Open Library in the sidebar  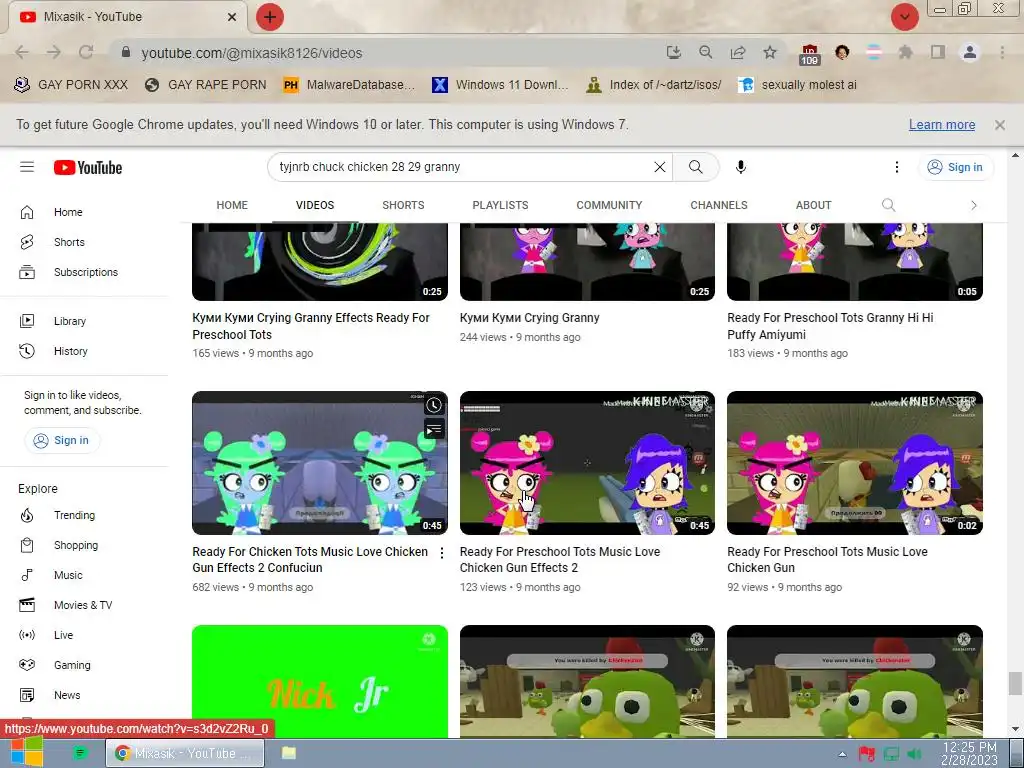[70, 321]
